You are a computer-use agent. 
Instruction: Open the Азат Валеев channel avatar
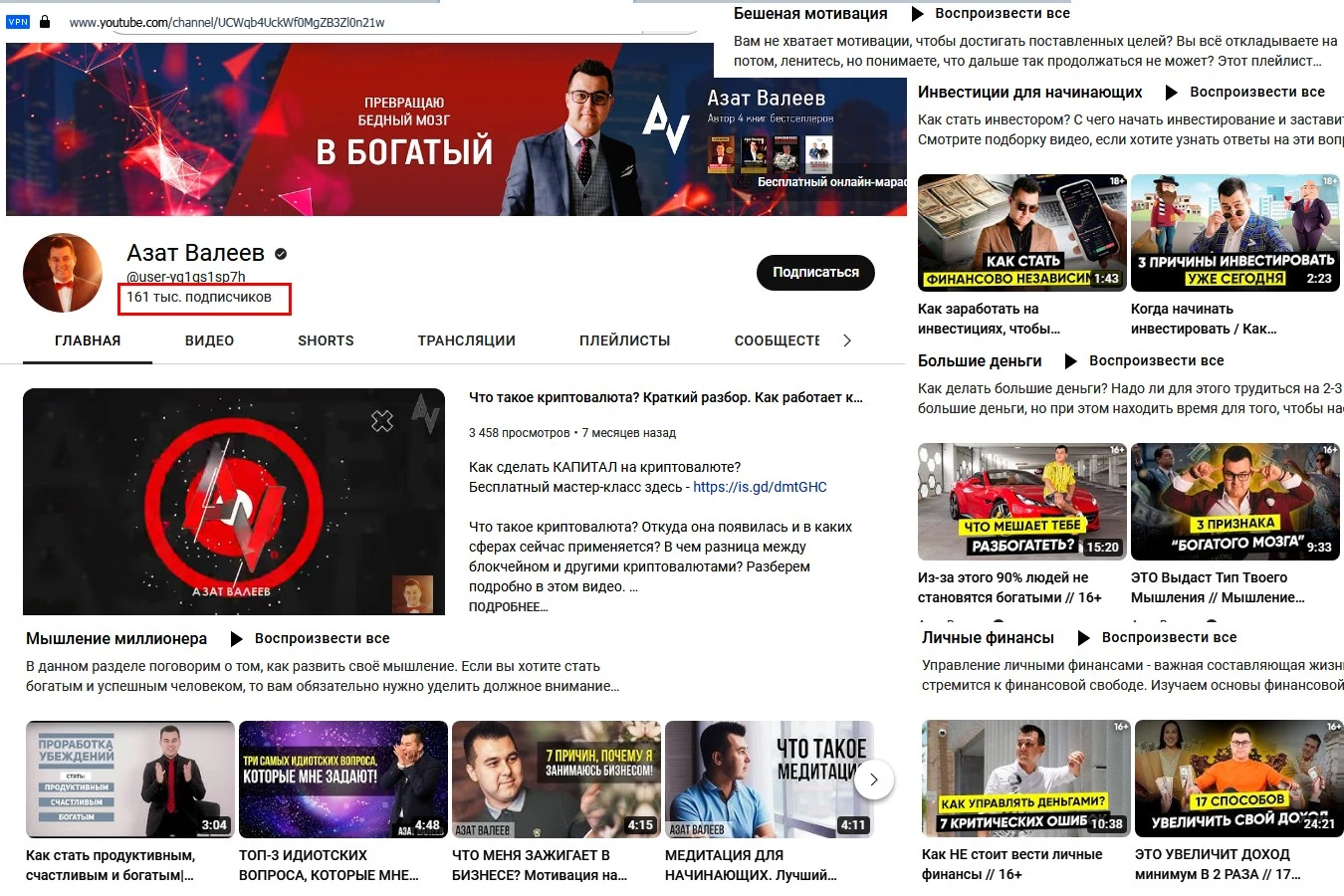coord(63,273)
